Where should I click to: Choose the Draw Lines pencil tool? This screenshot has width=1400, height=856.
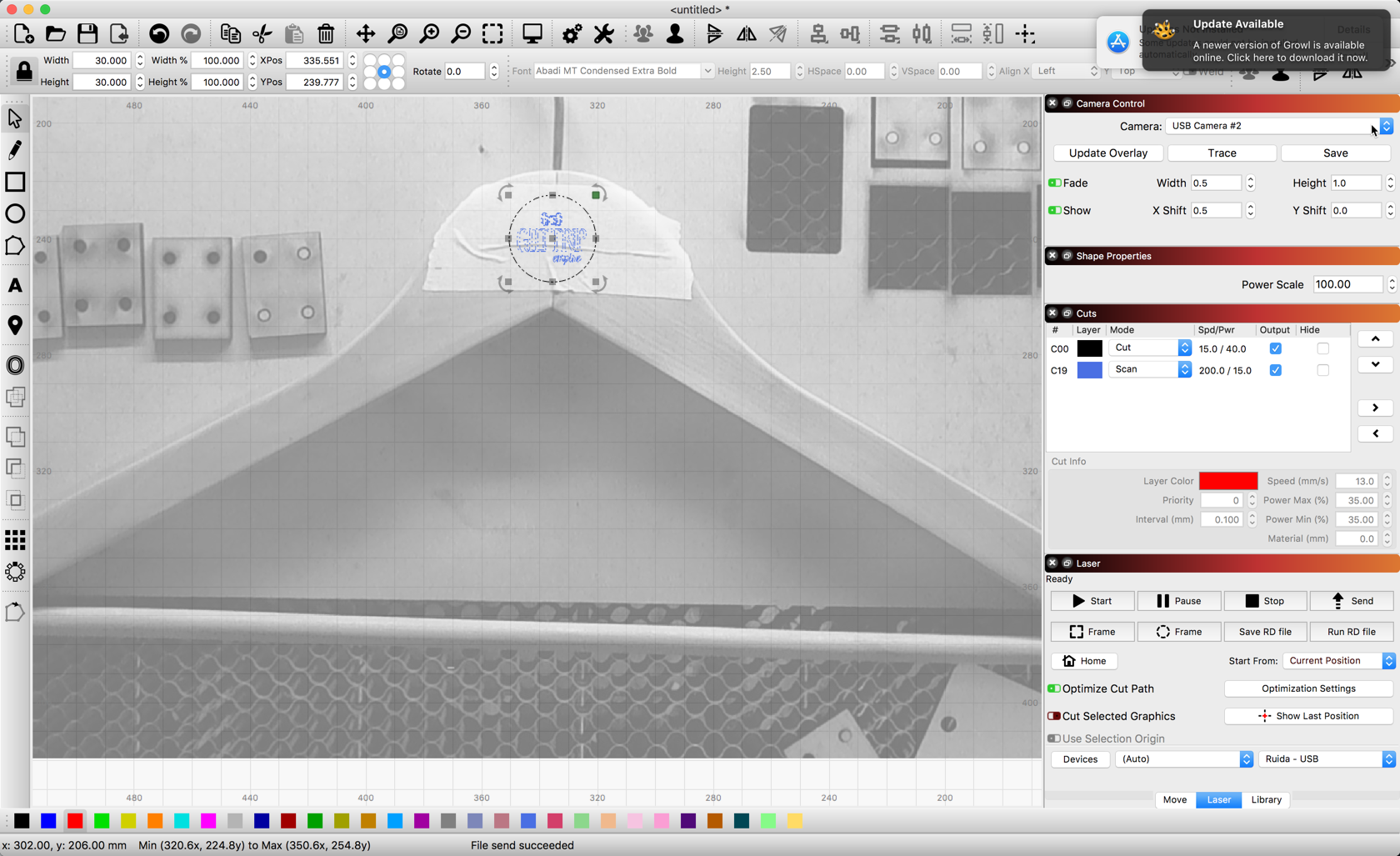15,150
